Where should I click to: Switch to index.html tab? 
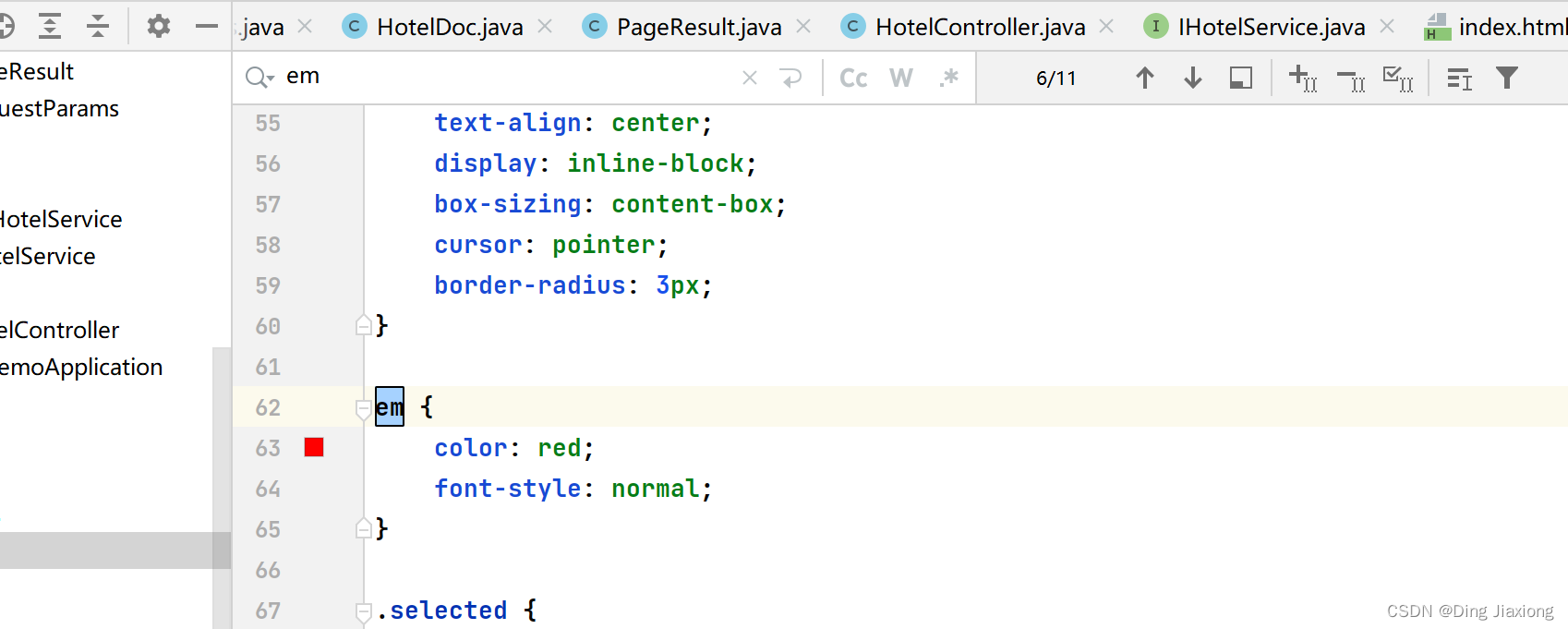1496,27
